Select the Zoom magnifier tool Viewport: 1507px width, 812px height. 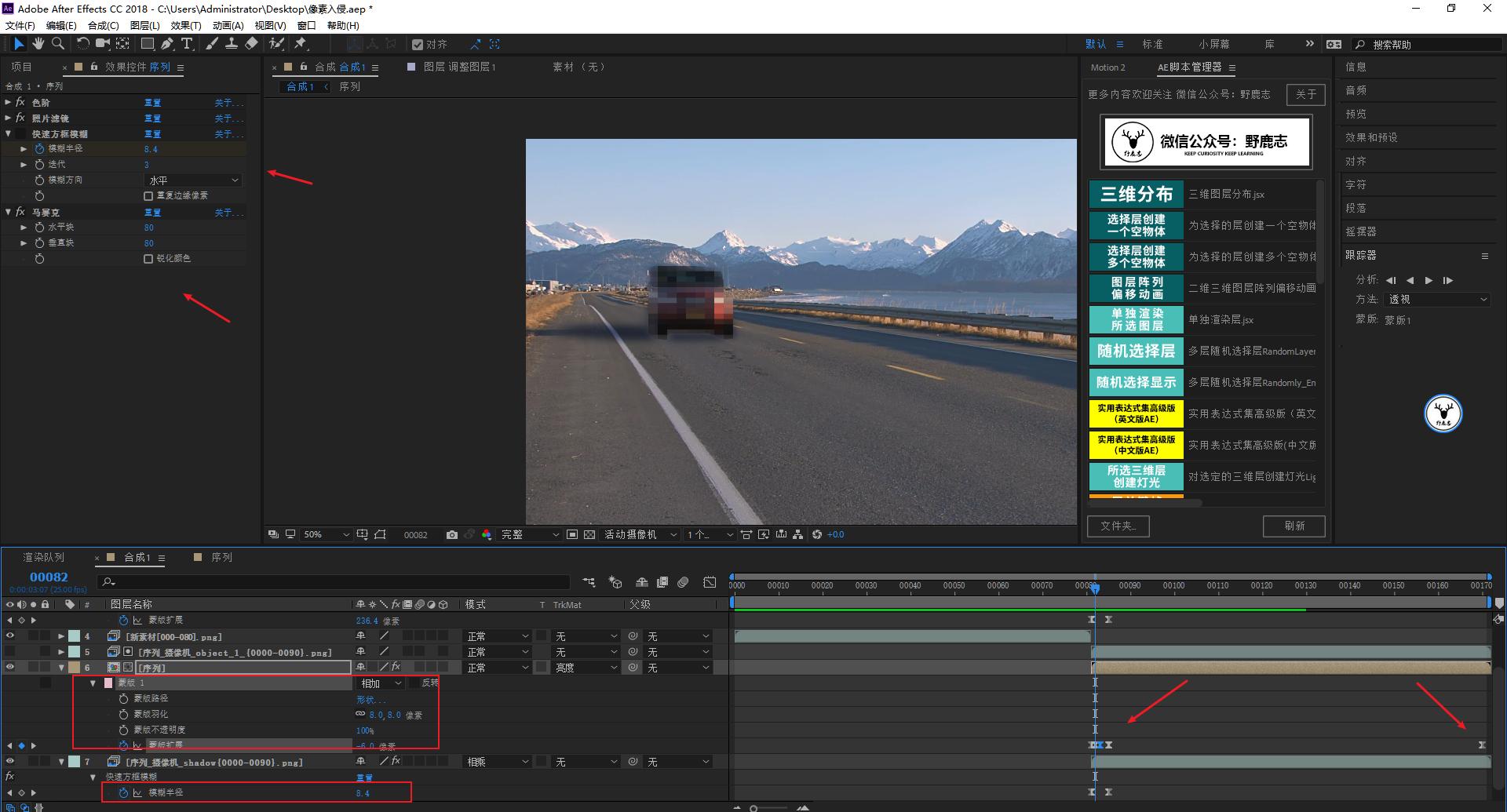[x=57, y=44]
